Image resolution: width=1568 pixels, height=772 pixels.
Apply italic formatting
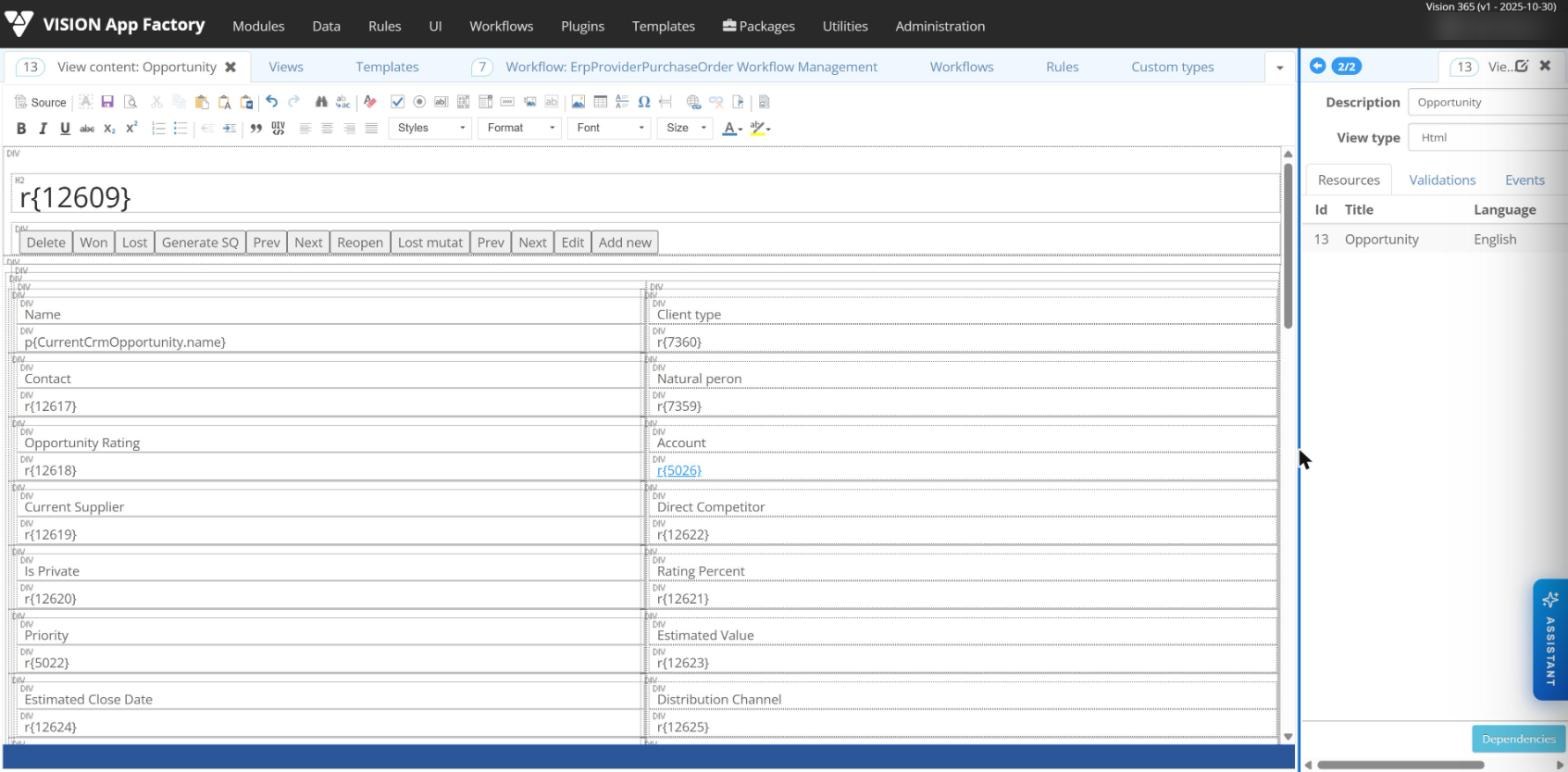pos(43,128)
